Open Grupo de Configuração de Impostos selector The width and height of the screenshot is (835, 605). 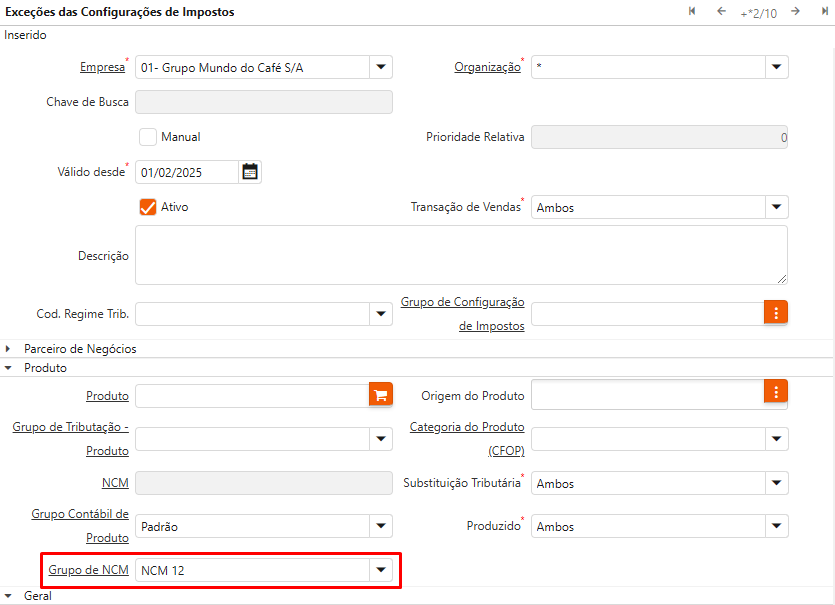point(776,312)
